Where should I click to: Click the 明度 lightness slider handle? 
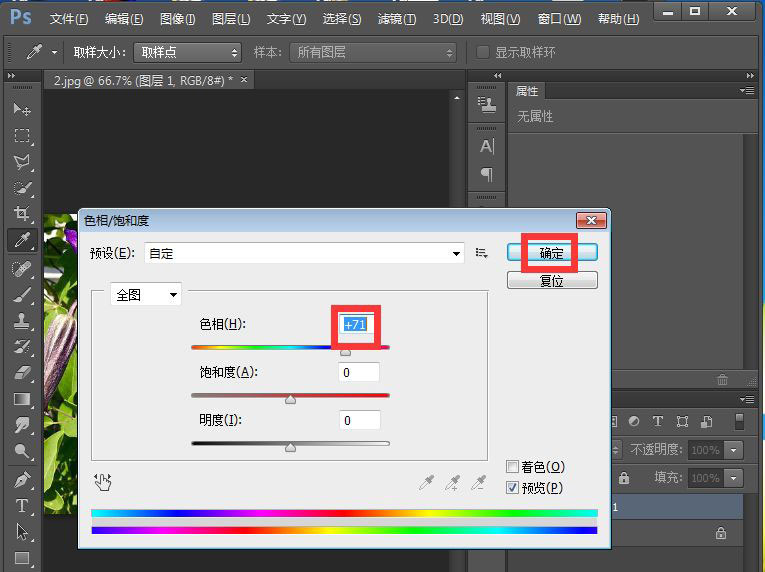290,448
